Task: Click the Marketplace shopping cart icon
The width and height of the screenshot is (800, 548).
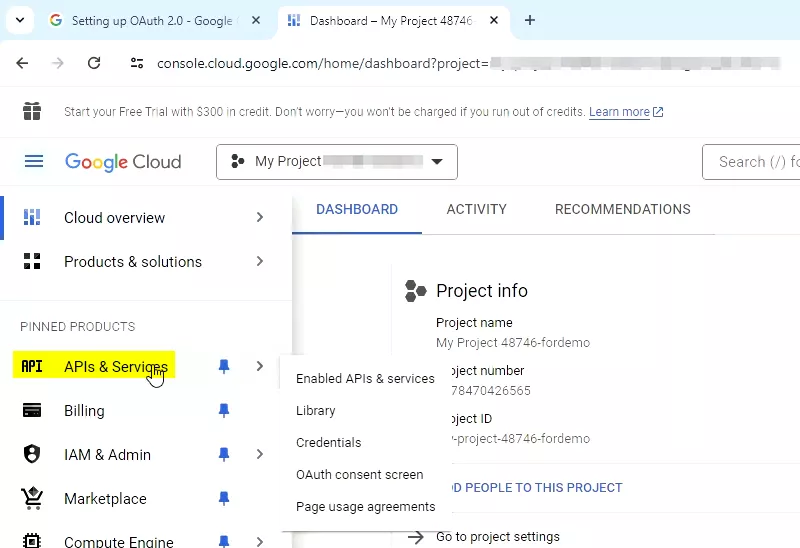Action: (x=32, y=498)
